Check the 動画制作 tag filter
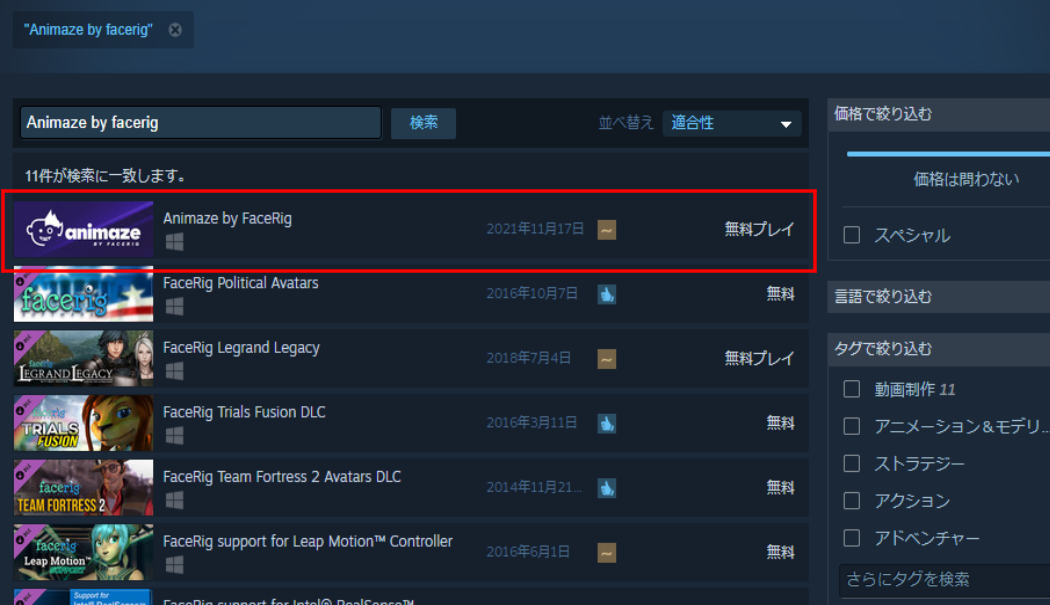Screen dimensions: 1050x605 [x=852, y=389]
